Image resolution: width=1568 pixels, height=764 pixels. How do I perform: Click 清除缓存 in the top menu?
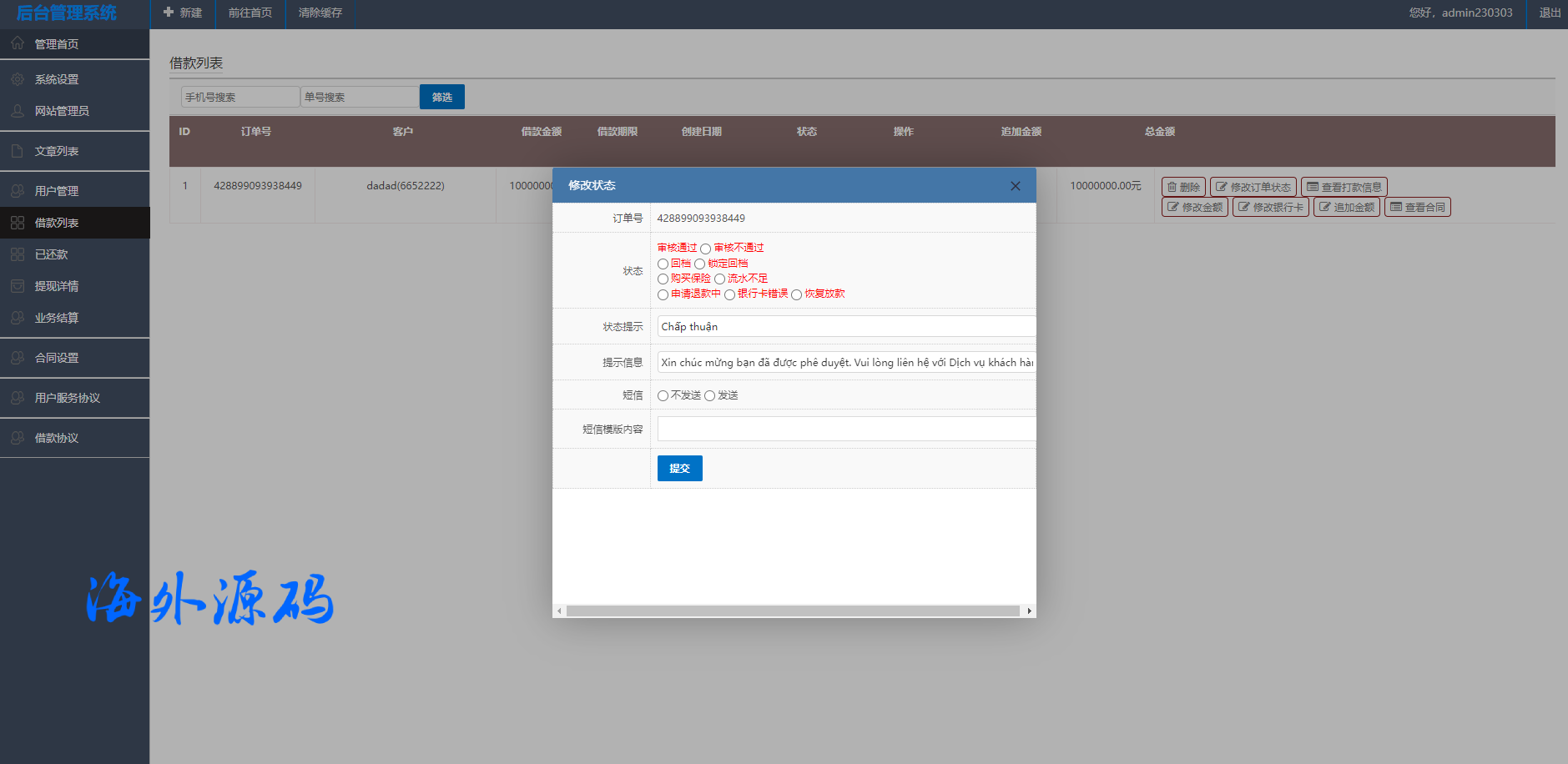click(320, 13)
